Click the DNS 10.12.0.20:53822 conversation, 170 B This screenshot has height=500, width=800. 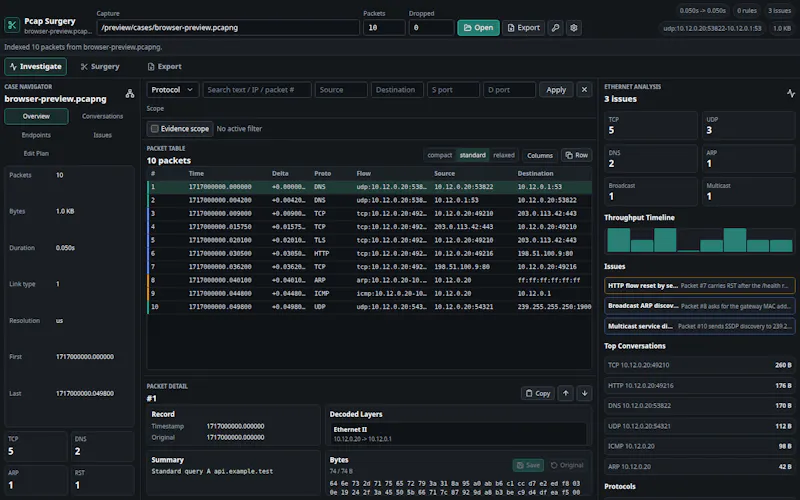click(699, 406)
